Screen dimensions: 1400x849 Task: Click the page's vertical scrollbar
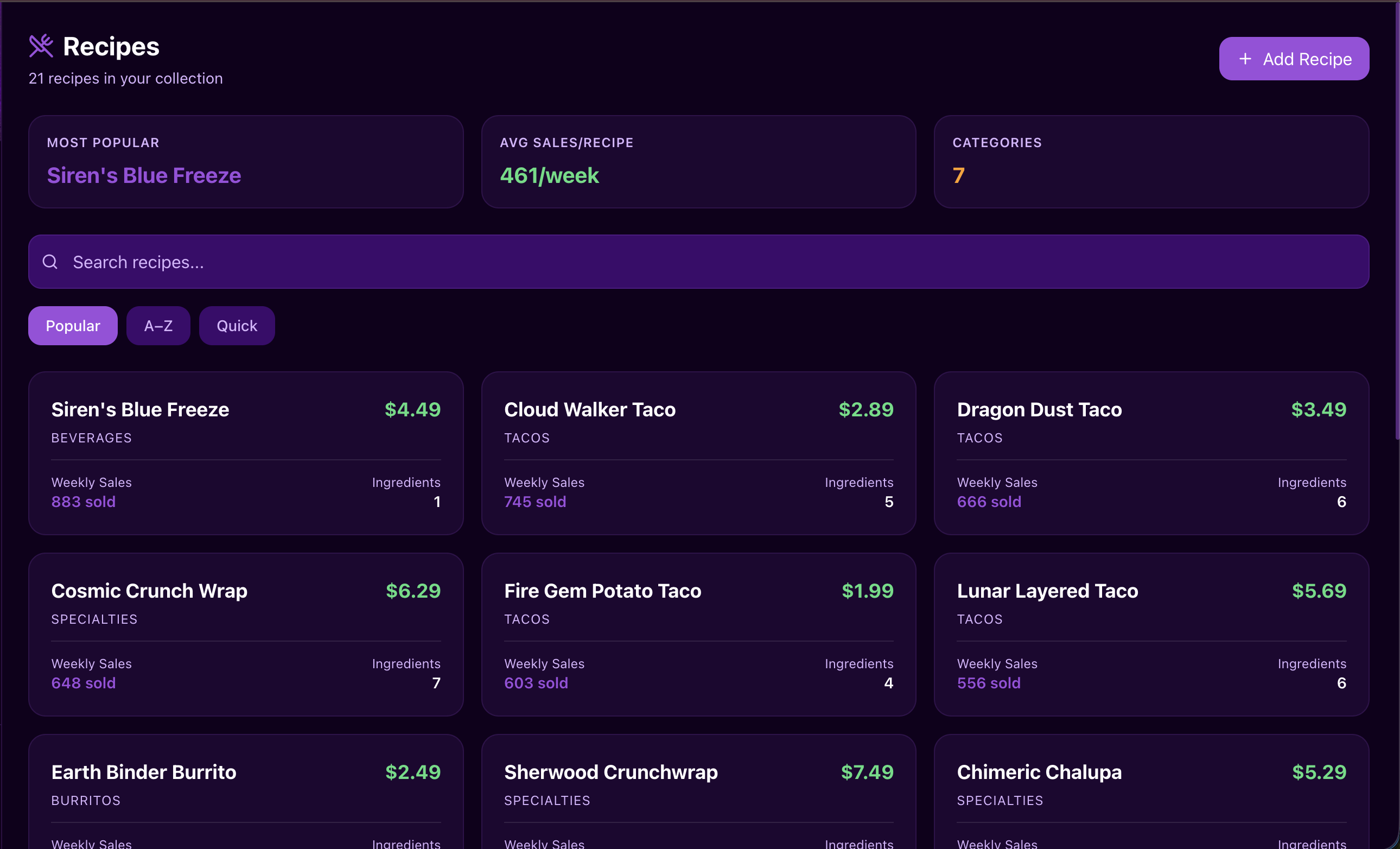pos(1397,227)
